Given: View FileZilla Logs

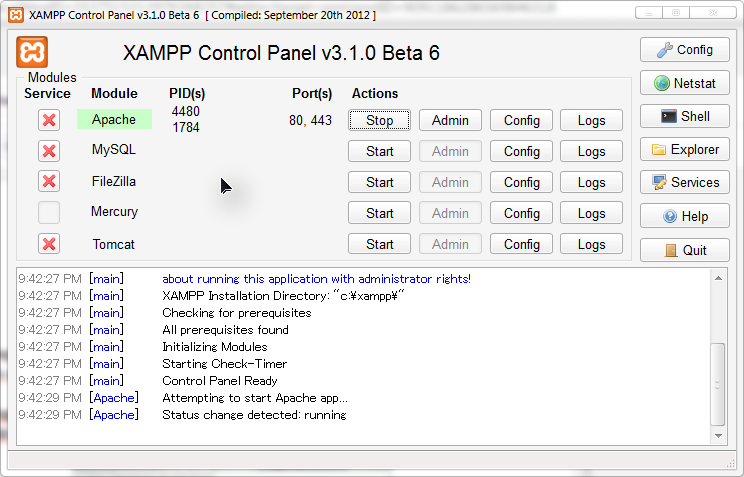Looking at the screenshot, I should click(x=591, y=182).
